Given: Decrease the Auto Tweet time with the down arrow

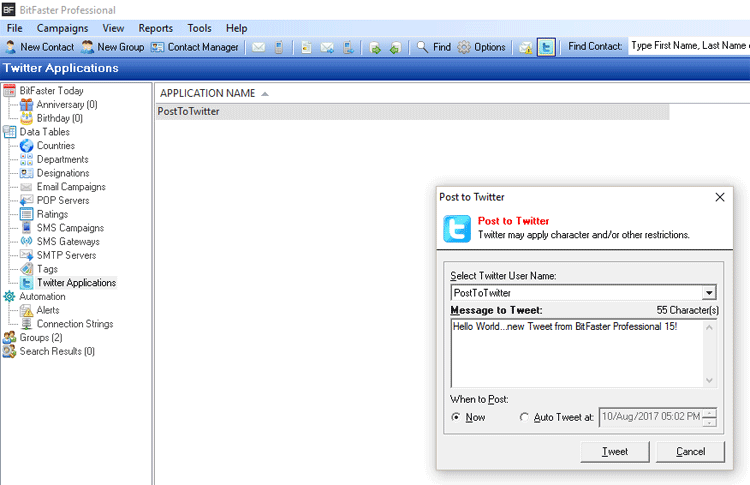Looking at the screenshot, I should [711, 422].
